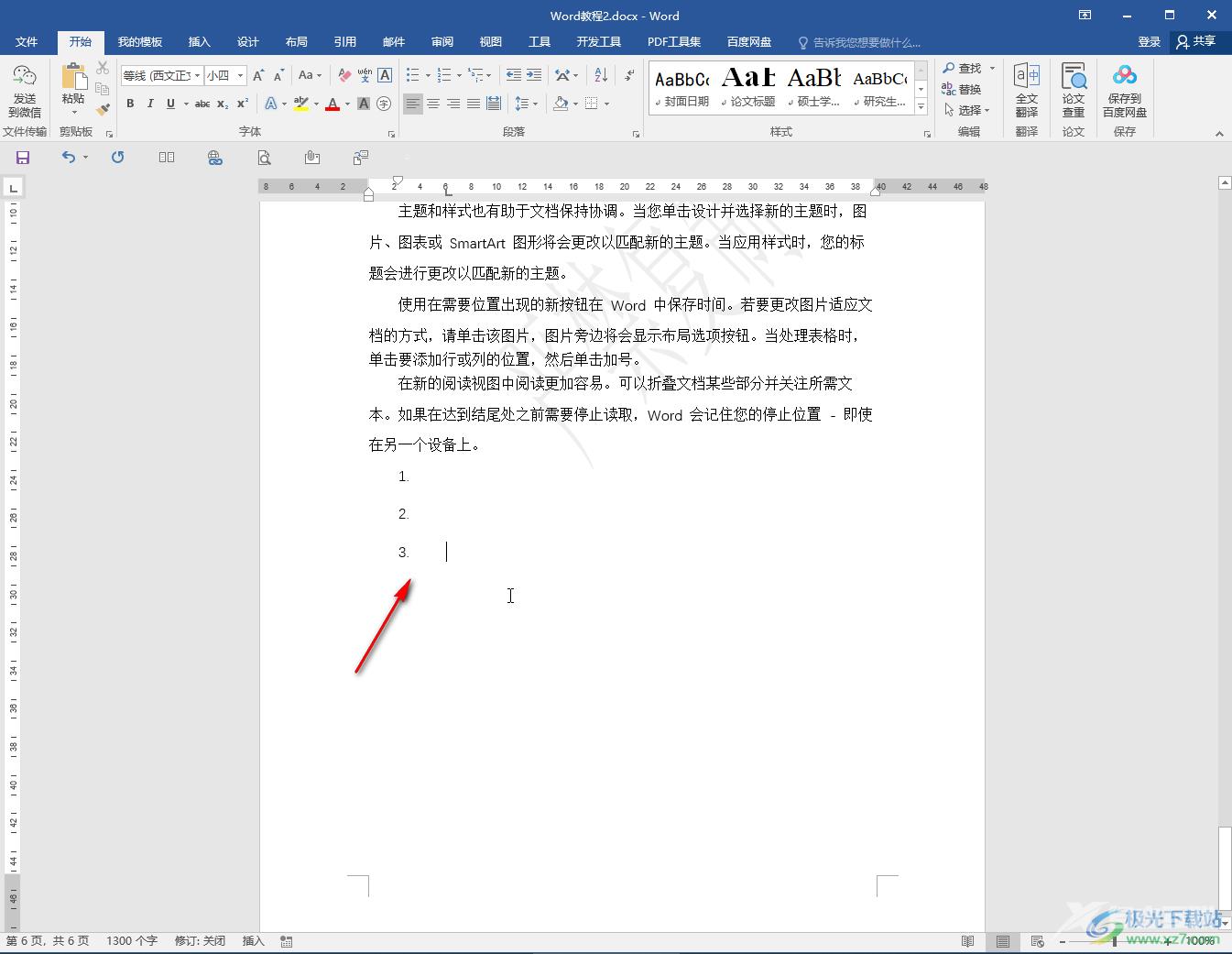Open the line spacing dropdown
Image resolution: width=1232 pixels, height=954 pixels.
coord(526,104)
